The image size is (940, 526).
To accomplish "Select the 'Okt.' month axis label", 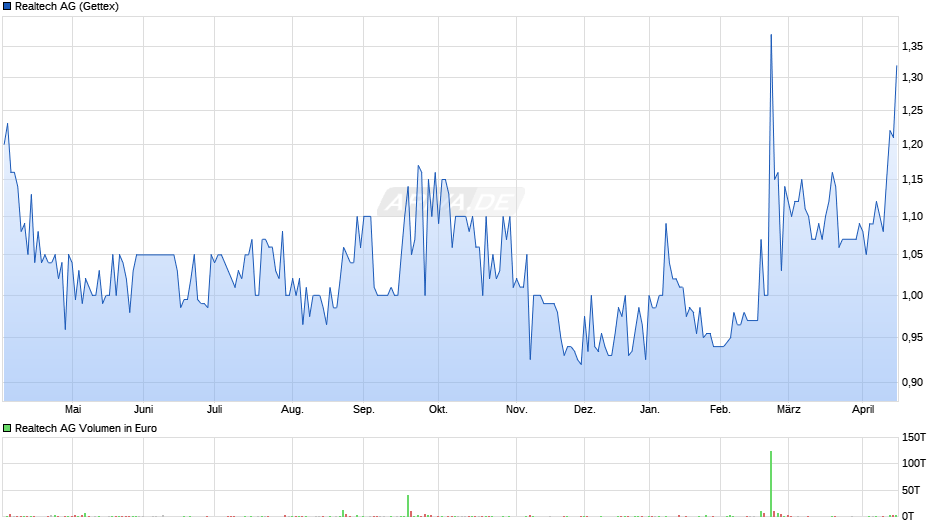I will coord(438,409).
